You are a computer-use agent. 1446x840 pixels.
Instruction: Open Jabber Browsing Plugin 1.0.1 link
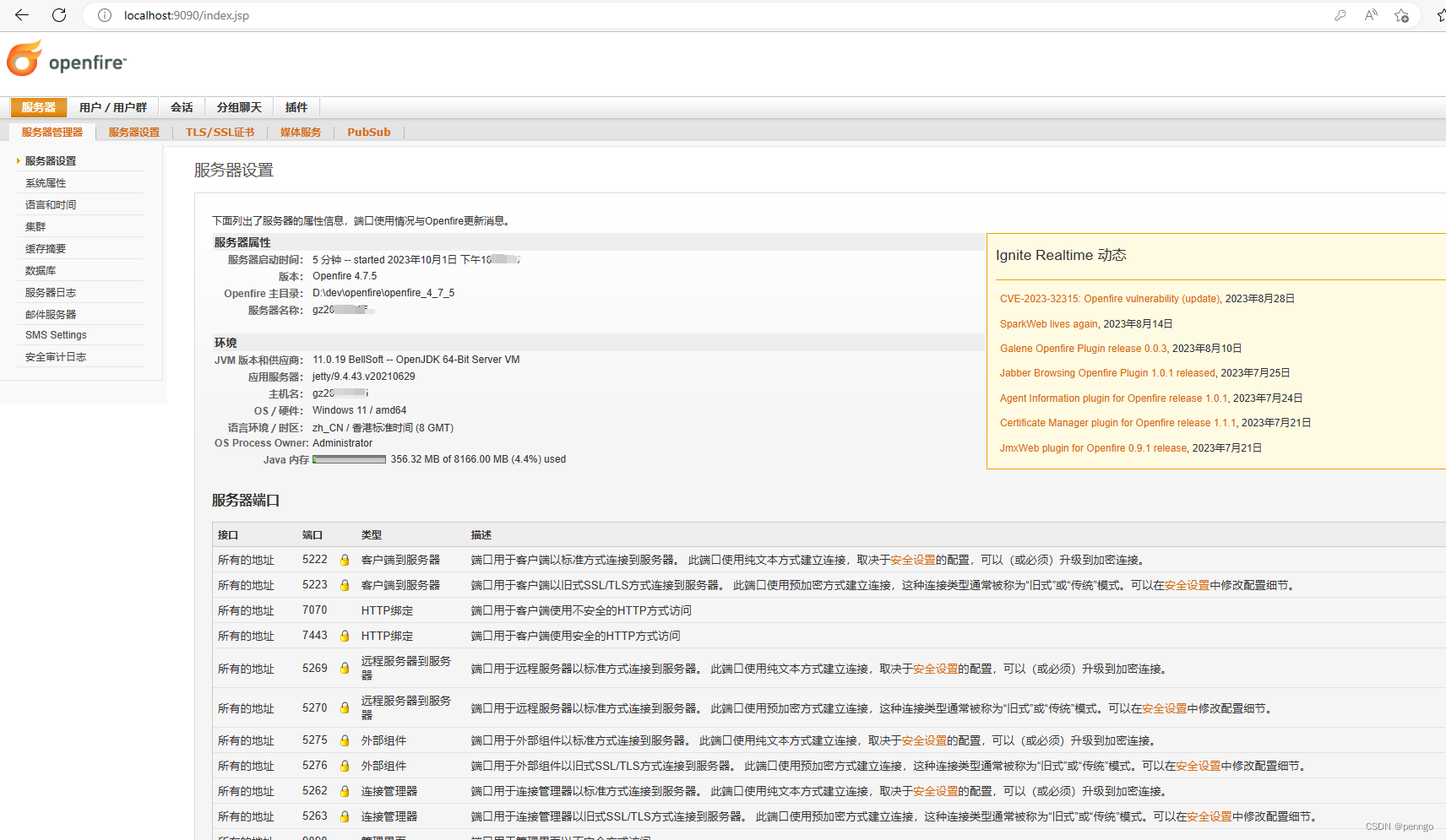[x=1107, y=373]
